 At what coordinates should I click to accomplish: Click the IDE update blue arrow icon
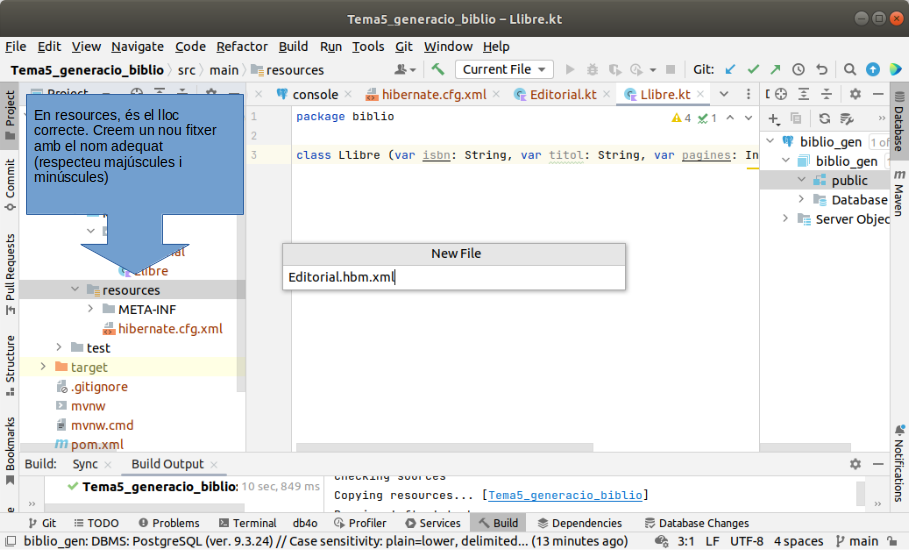click(x=872, y=70)
